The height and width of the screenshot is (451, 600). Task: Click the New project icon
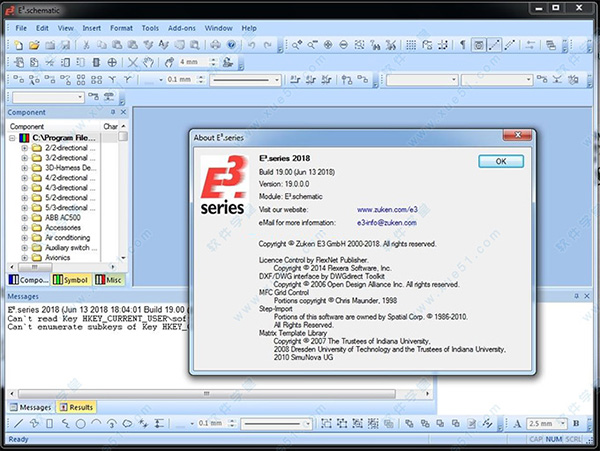[x=18, y=45]
